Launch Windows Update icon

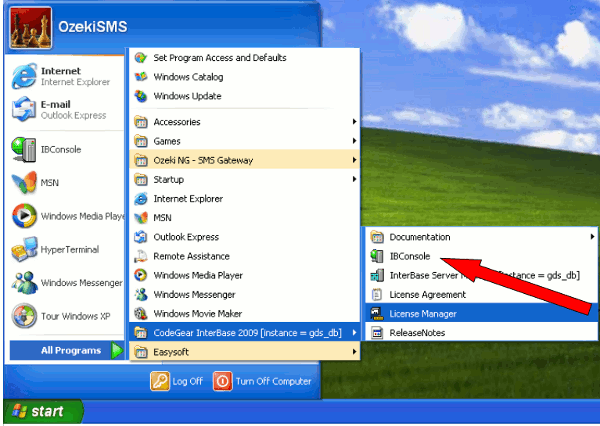tap(141, 96)
